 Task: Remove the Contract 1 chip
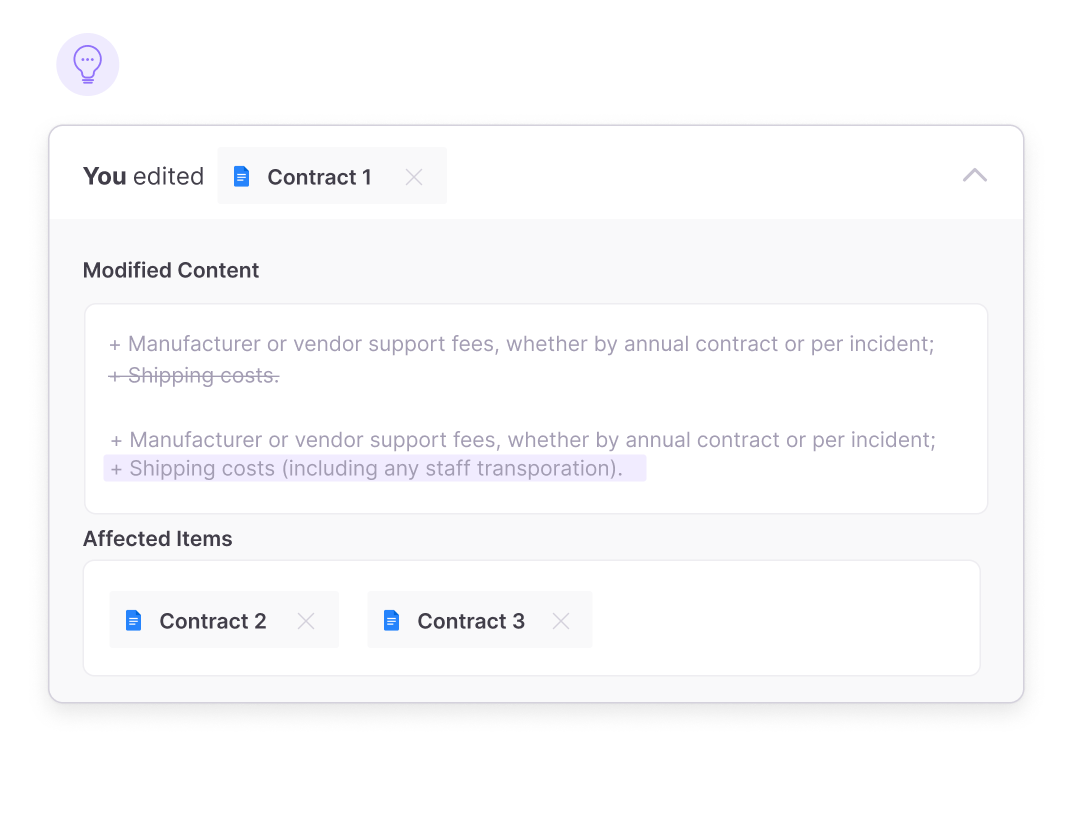(414, 177)
